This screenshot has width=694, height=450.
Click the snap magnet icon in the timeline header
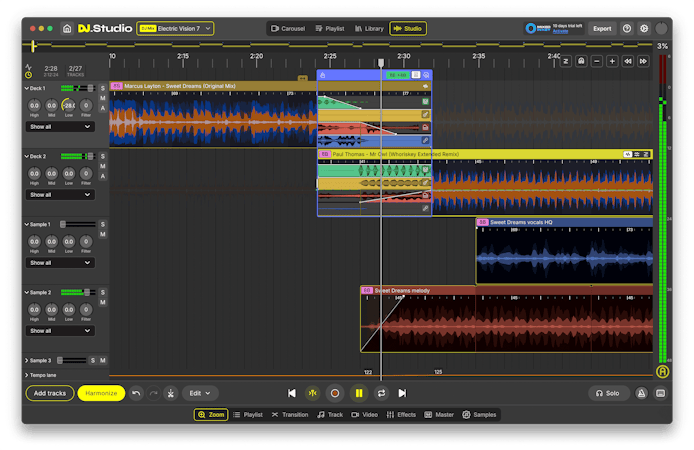click(x=581, y=61)
